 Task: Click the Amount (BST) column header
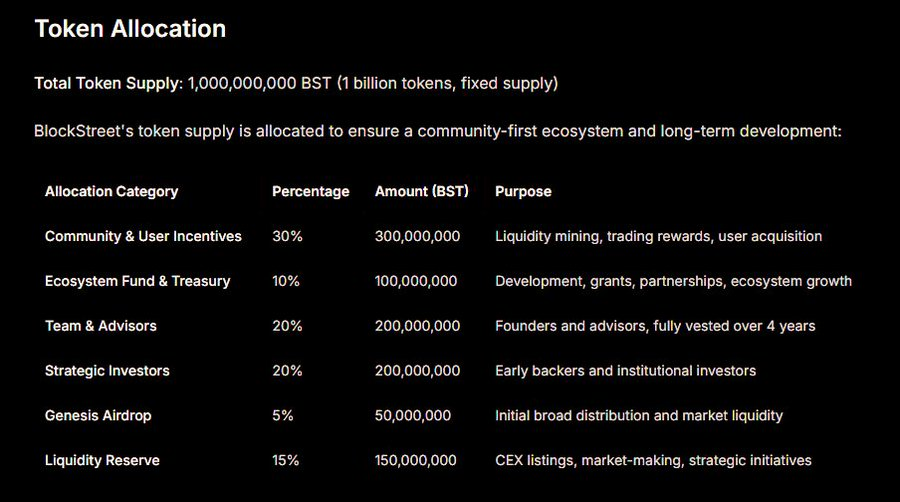click(421, 191)
